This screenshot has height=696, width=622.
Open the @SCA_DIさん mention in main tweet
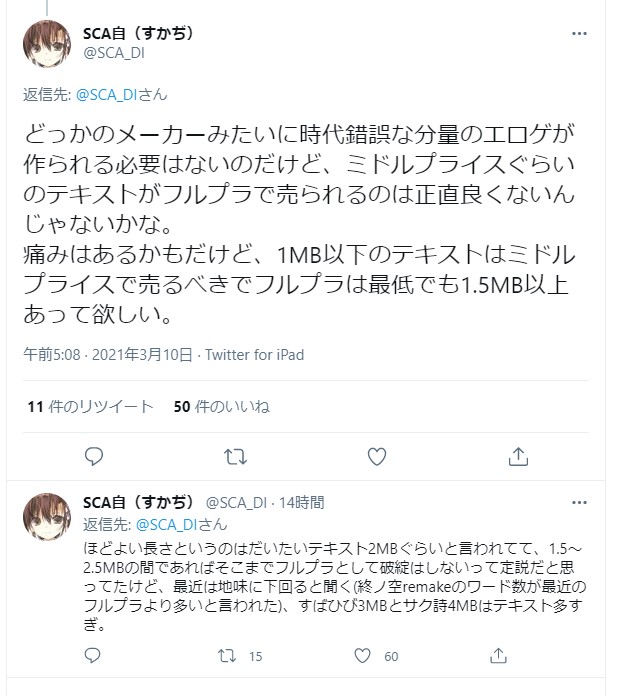tap(122, 95)
